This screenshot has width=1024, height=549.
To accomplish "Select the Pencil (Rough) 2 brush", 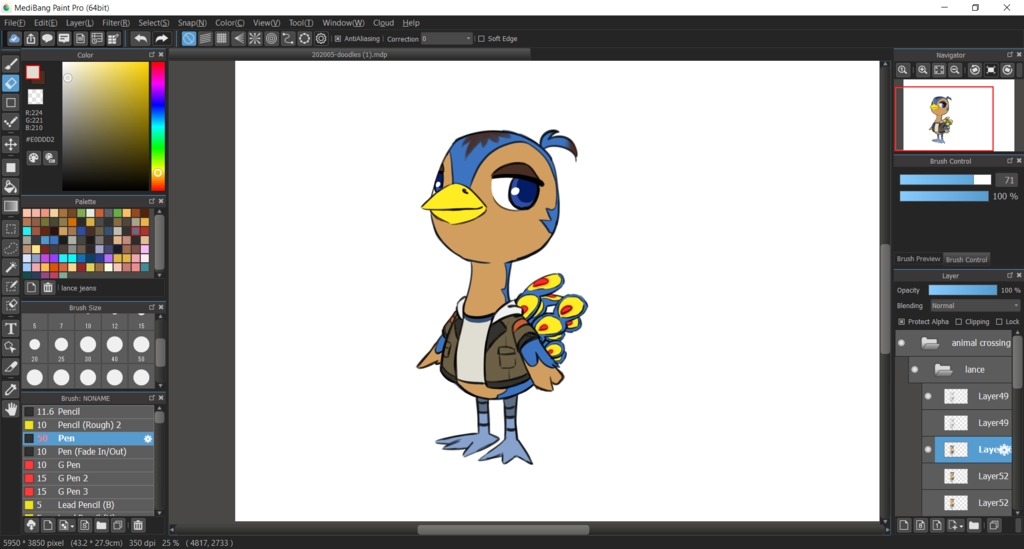I will (88, 425).
